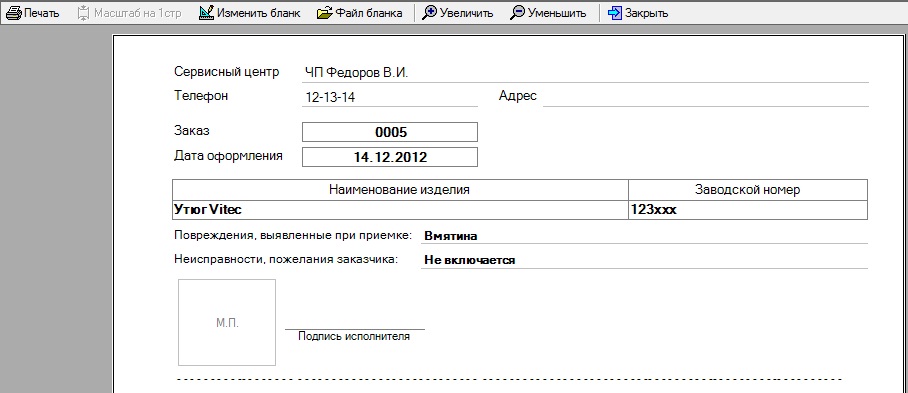This screenshot has width=908, height=393.
Task: Click the Заказ label
Action: pos(192,131)
